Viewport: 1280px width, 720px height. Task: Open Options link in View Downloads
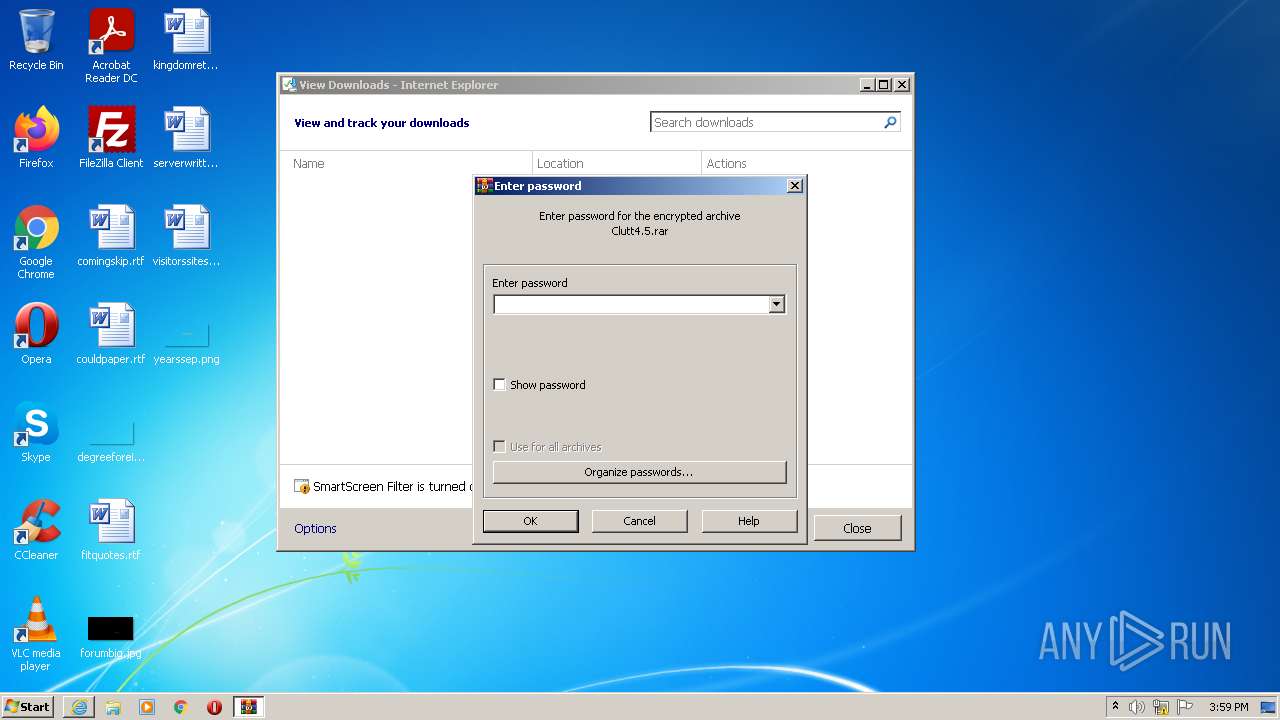click(315, 528)
